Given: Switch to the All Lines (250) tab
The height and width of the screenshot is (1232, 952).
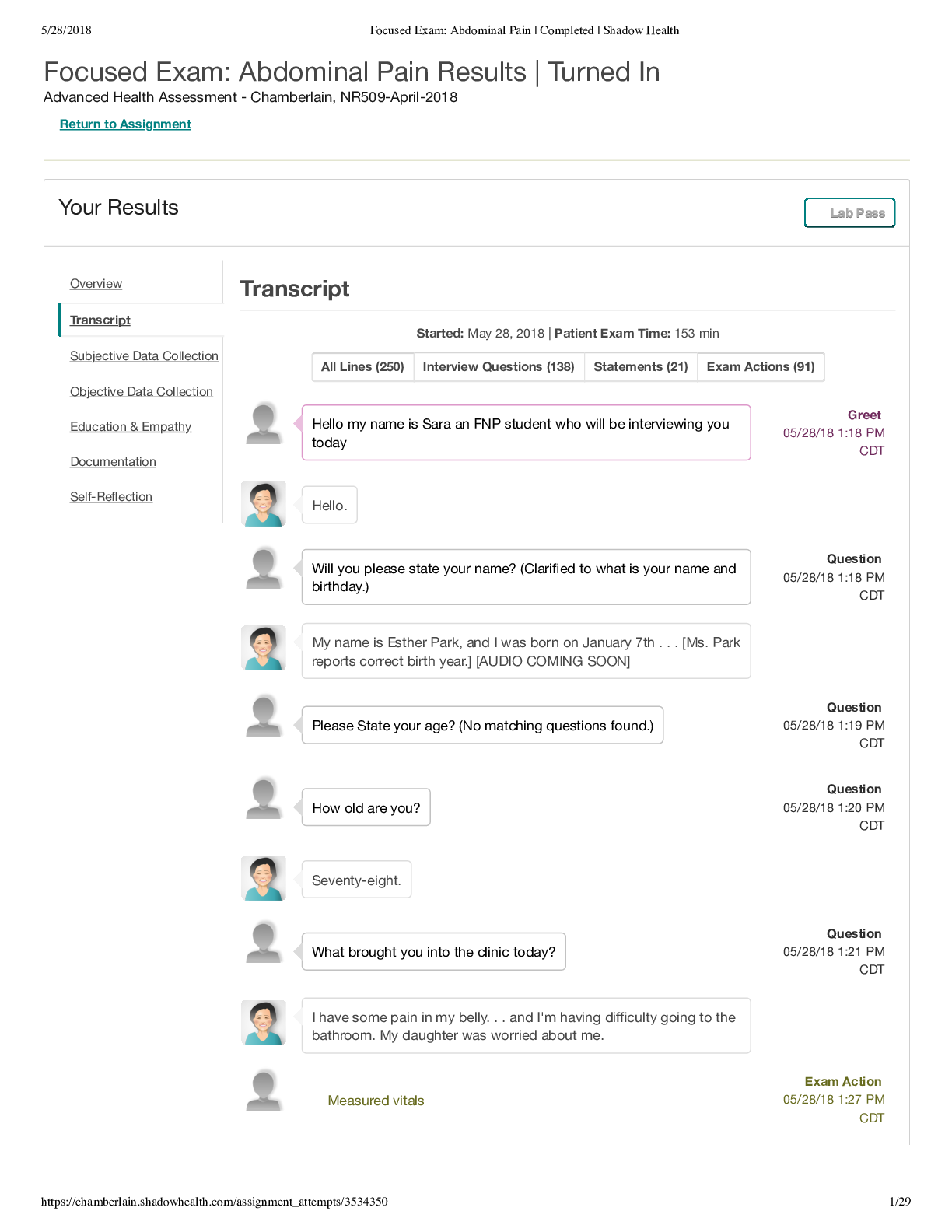Looking at the screenshot, I should [362, 367].
